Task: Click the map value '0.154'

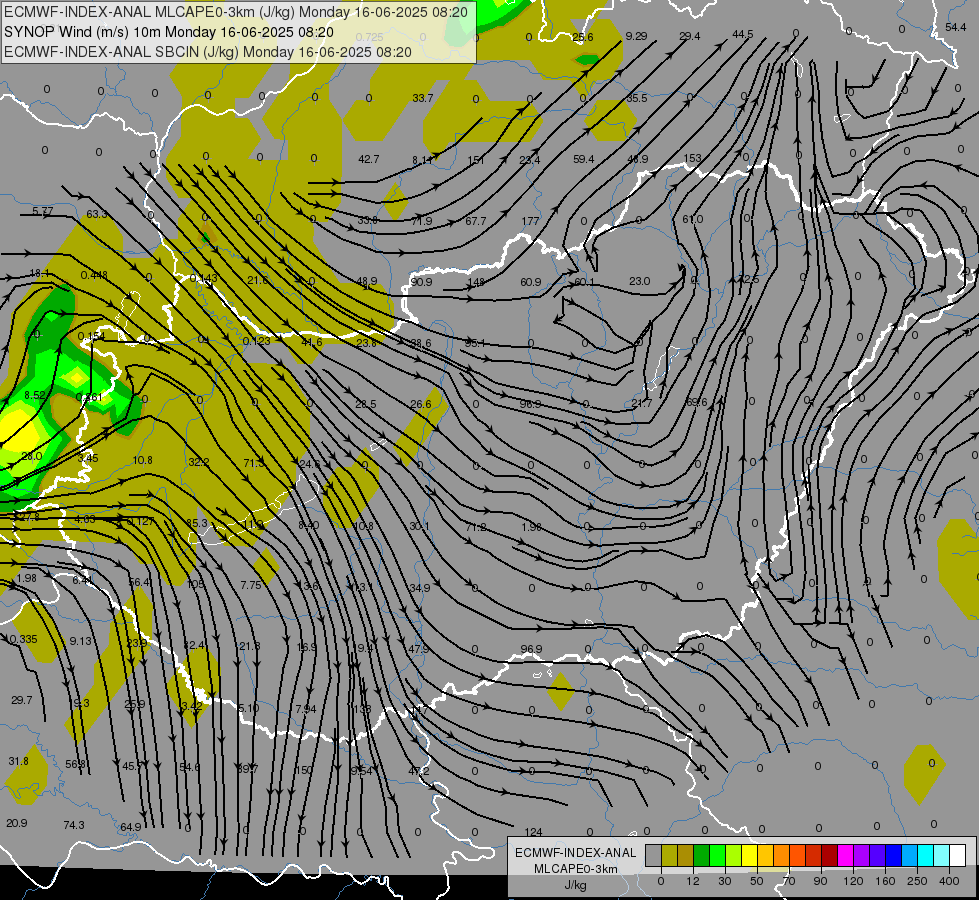Action: (x=92, y=336)
